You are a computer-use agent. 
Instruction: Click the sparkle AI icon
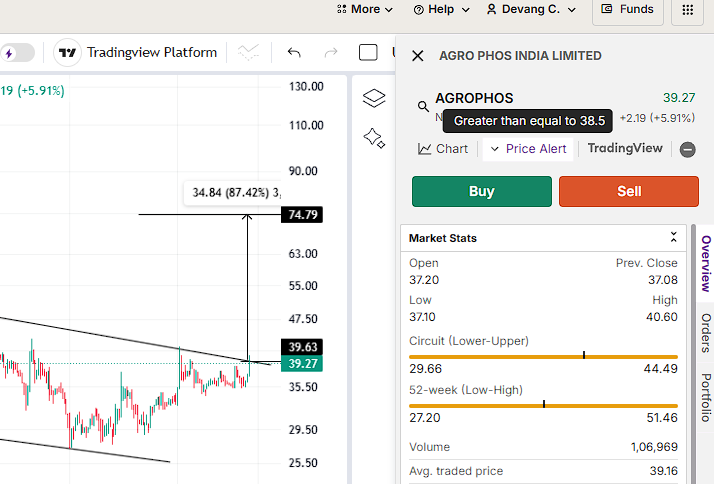tap(374, 138)
